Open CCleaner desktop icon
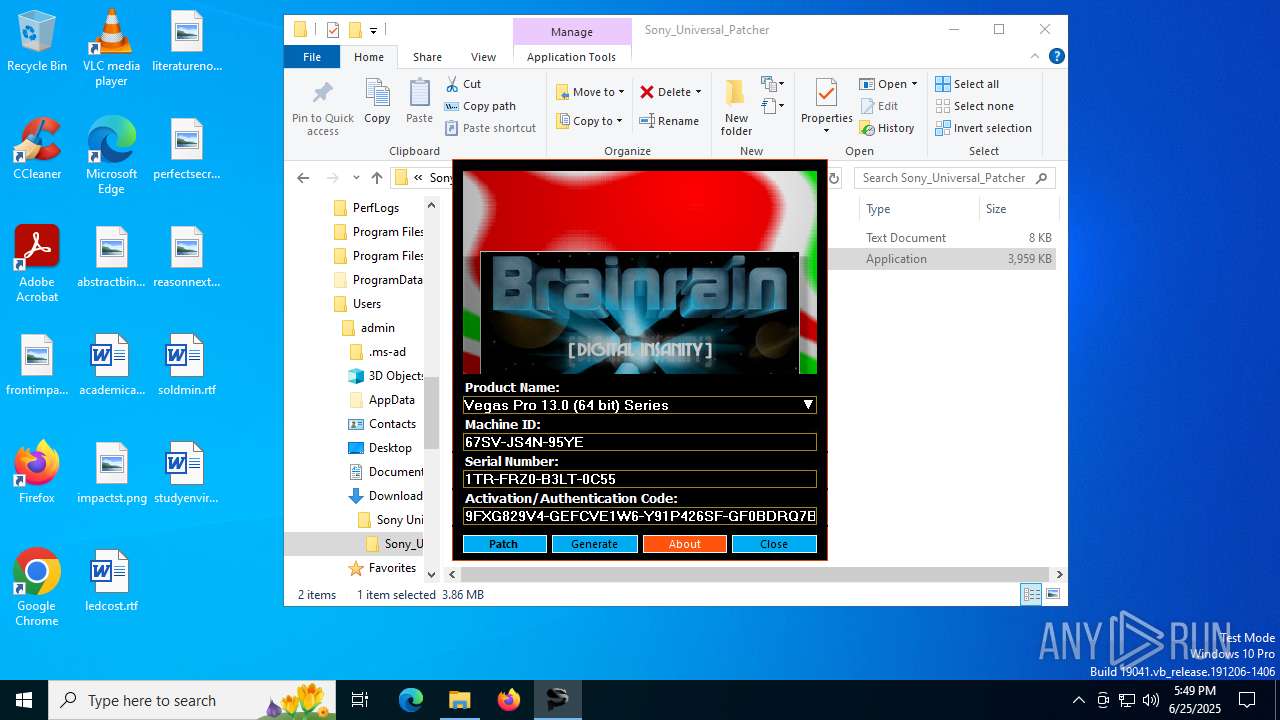Image resolution: width=1280 pixels, height=720 pixels. [37, 150]
